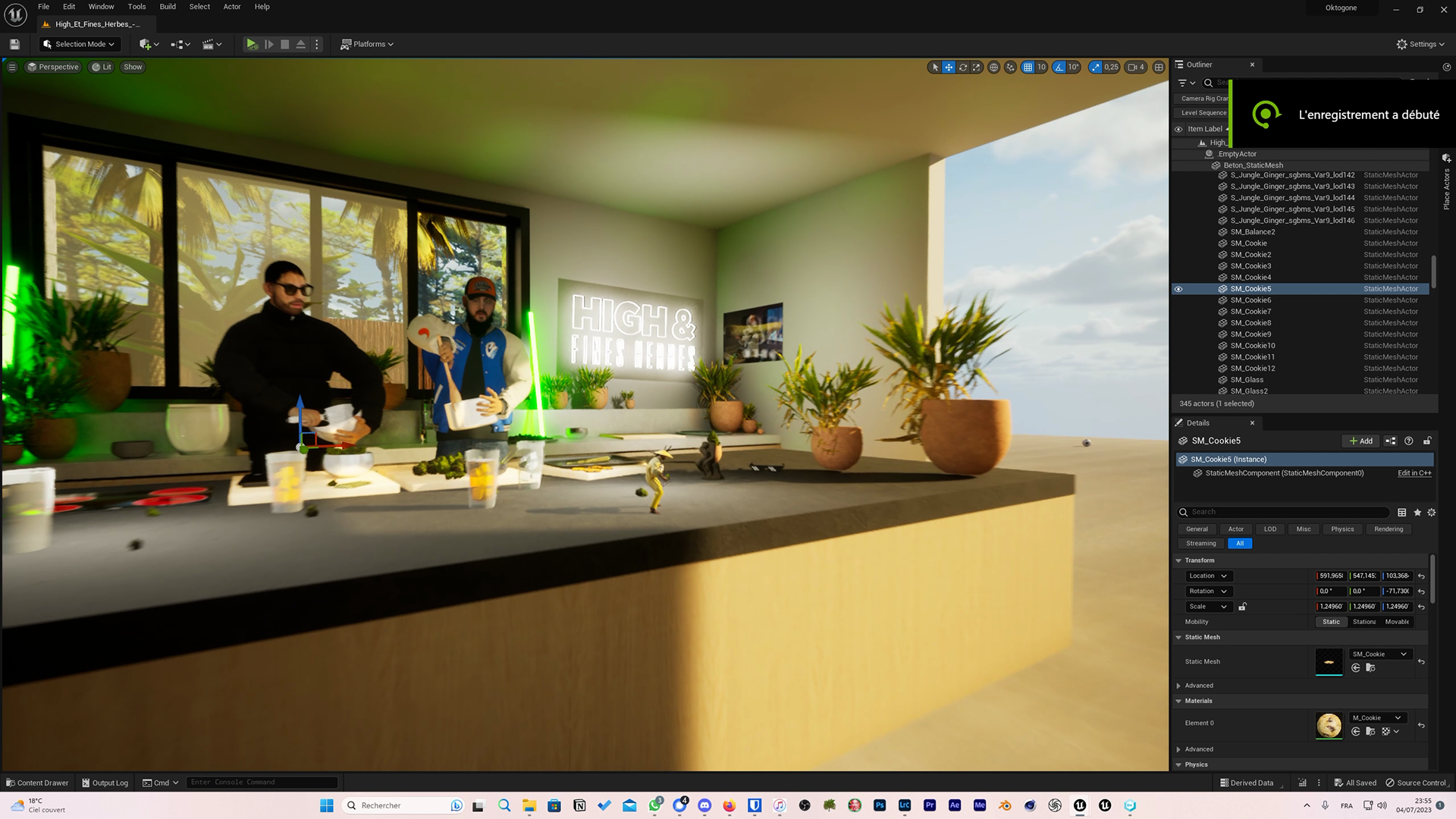
Task: Toggle rotation angle snapping
Action: [x=1059, y=67]
